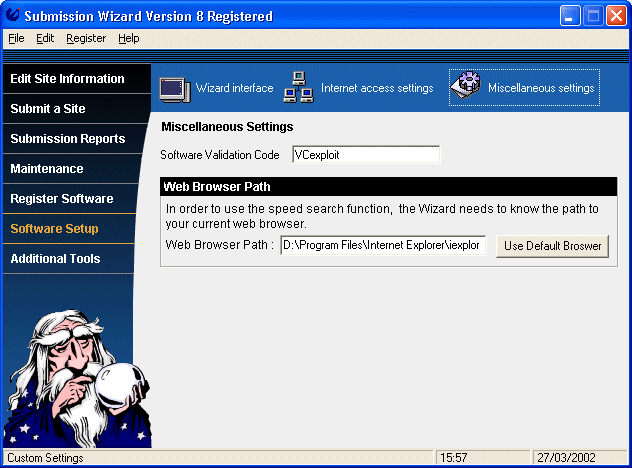Click the Wizard interface monitor icon
This screenshot has height=468, width=632.
(175, 89)
